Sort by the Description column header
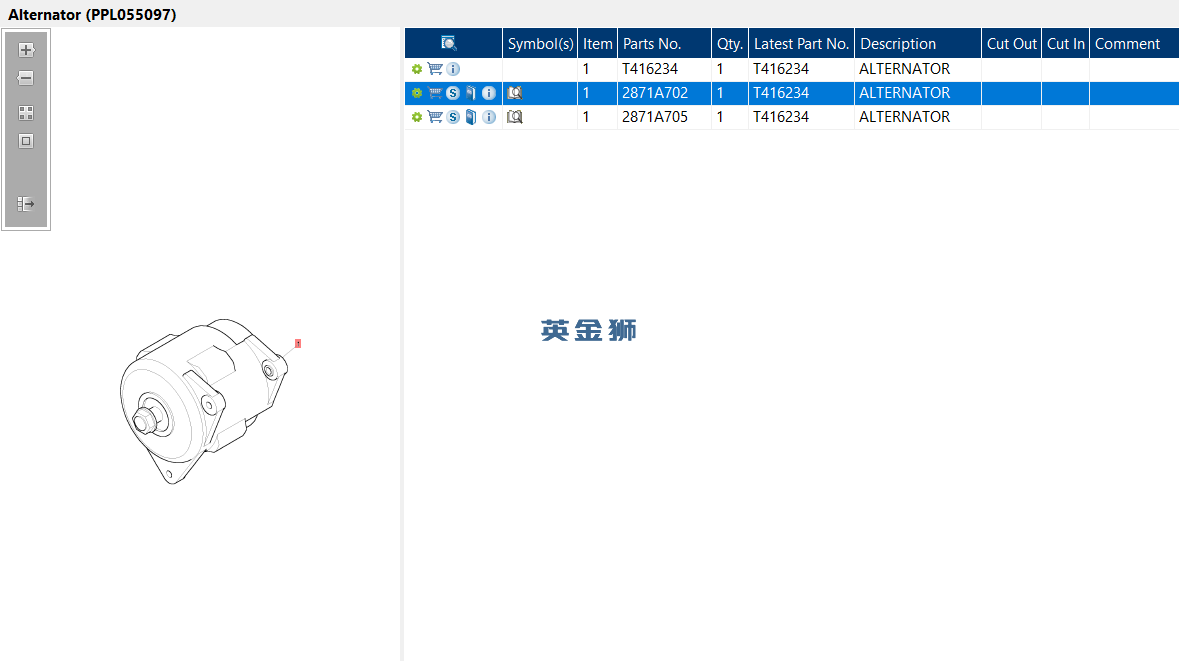The width and height of the screenshot is (1179, 661). click(917, 44)
